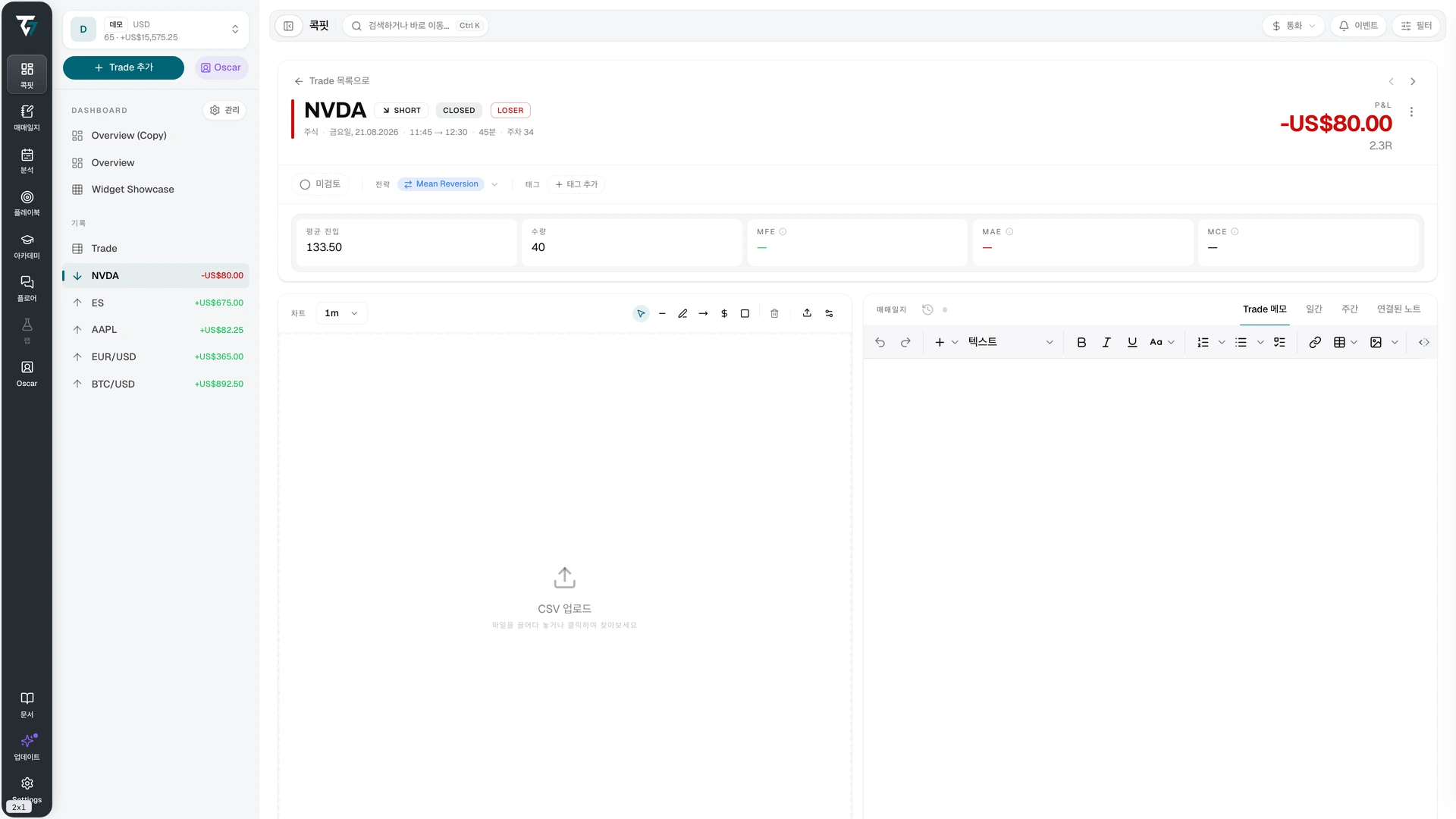
Task: Switch to Trade 메모 tab
Action: (1264, 309)
